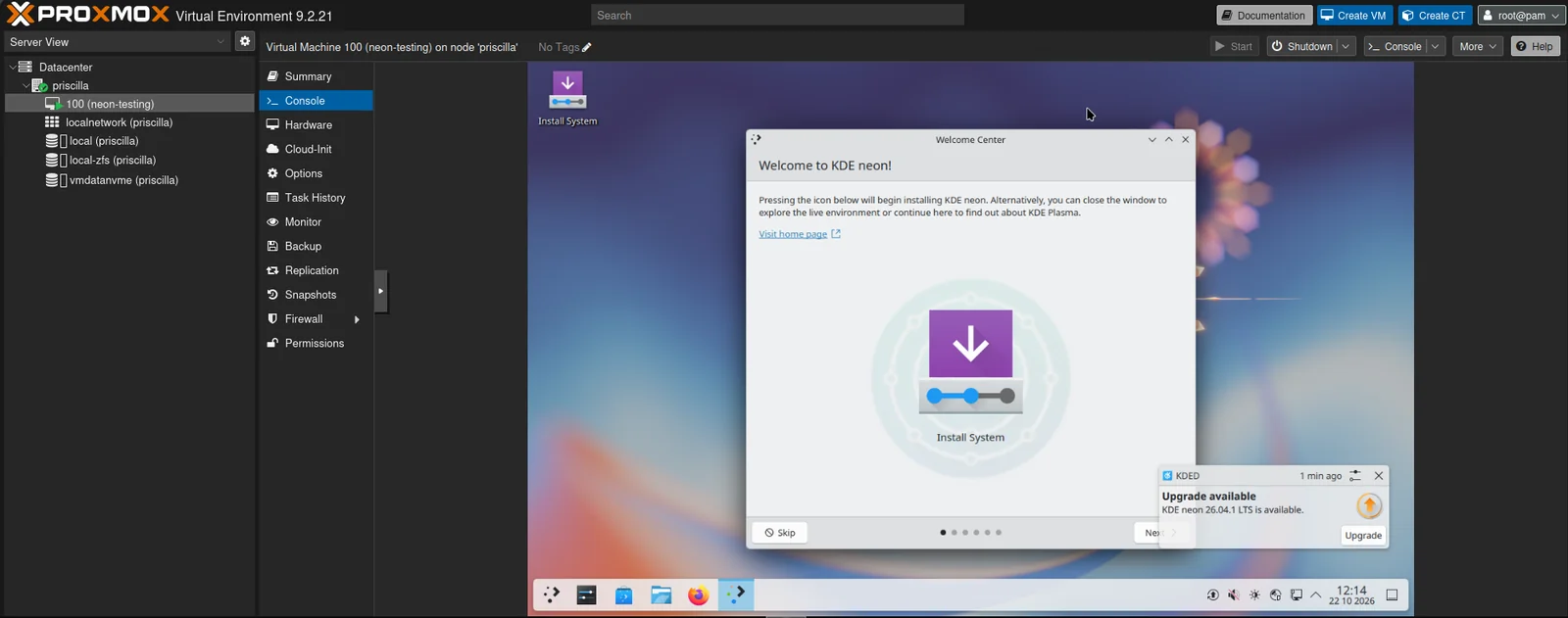Open the root@pam user menu

[1521, 16]
